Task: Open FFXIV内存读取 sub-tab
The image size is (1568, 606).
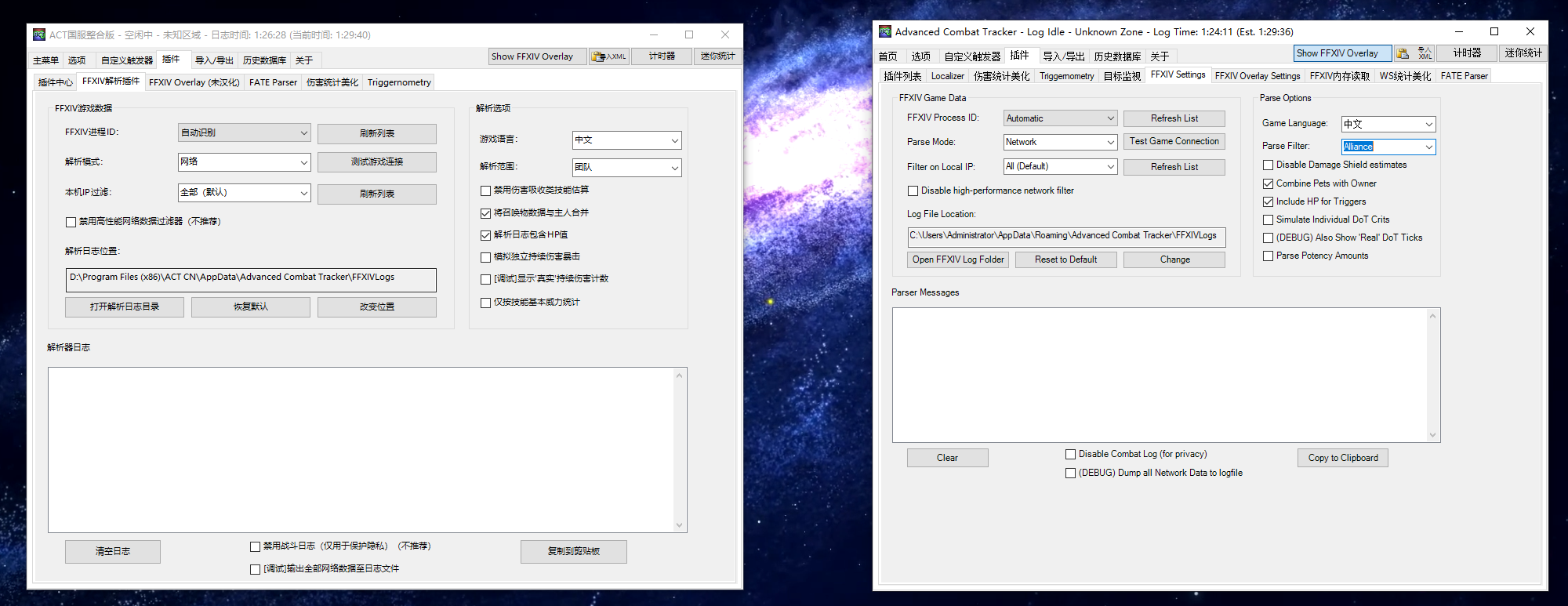Action: click(1340, 76)
